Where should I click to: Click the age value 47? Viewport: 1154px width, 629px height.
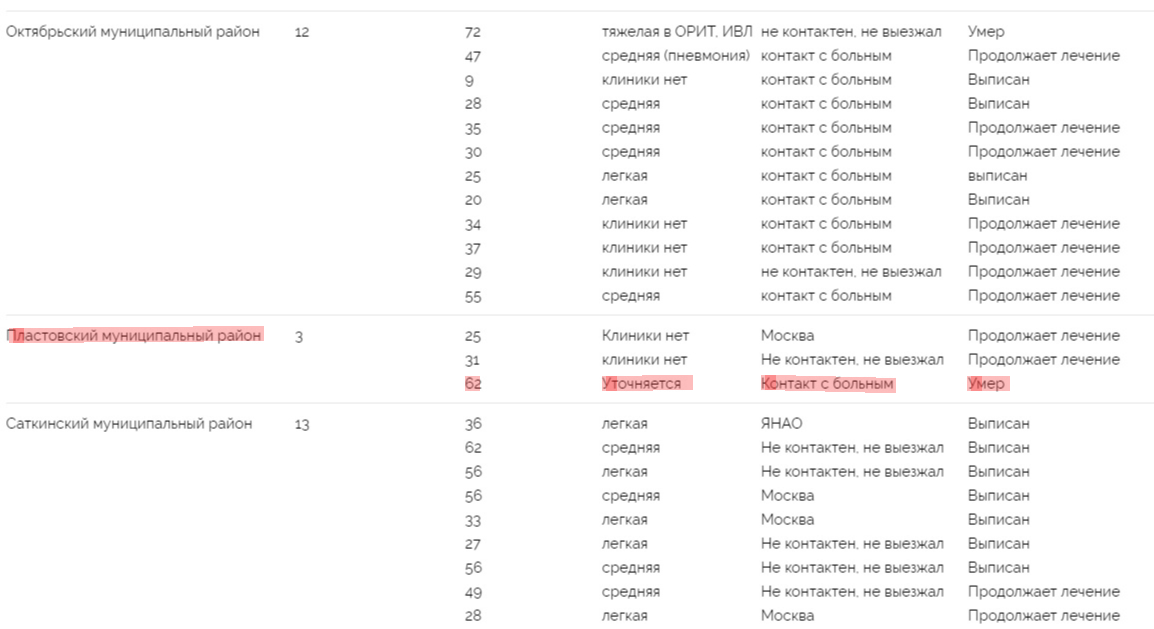[473, 56]
